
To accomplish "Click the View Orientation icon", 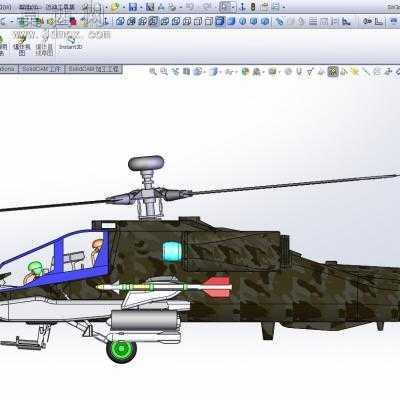I will tap(197, 71).
